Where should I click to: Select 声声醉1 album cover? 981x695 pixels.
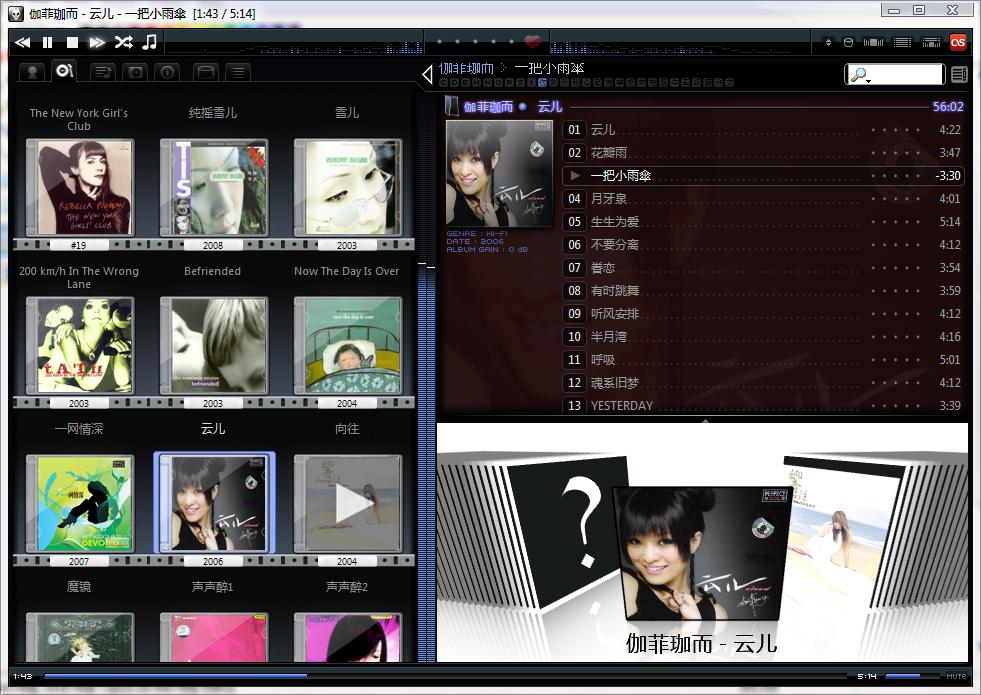(214, 637)
